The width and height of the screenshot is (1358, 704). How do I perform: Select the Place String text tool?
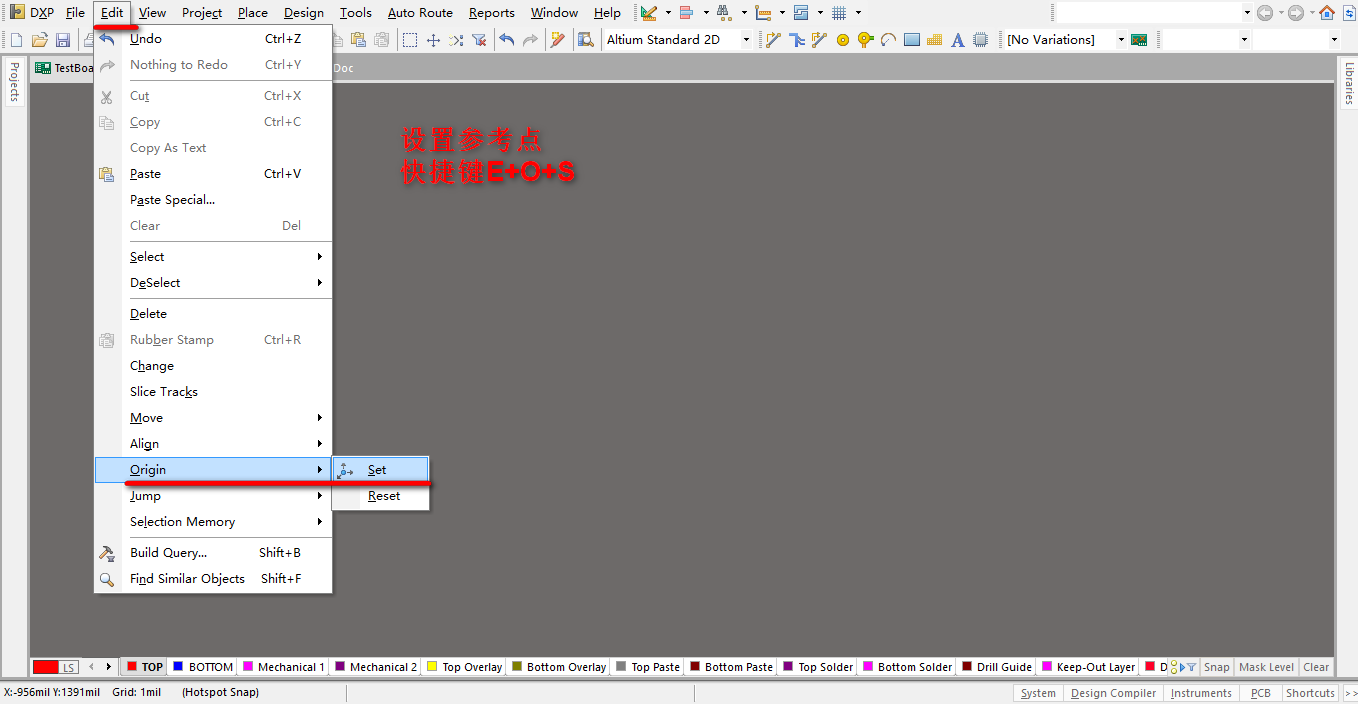pos(957,40)
